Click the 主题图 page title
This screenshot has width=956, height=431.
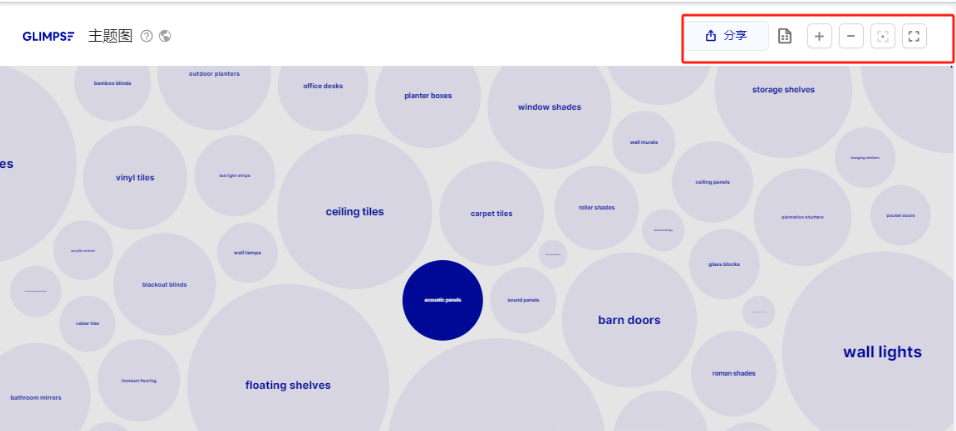(x=110, y=36)
